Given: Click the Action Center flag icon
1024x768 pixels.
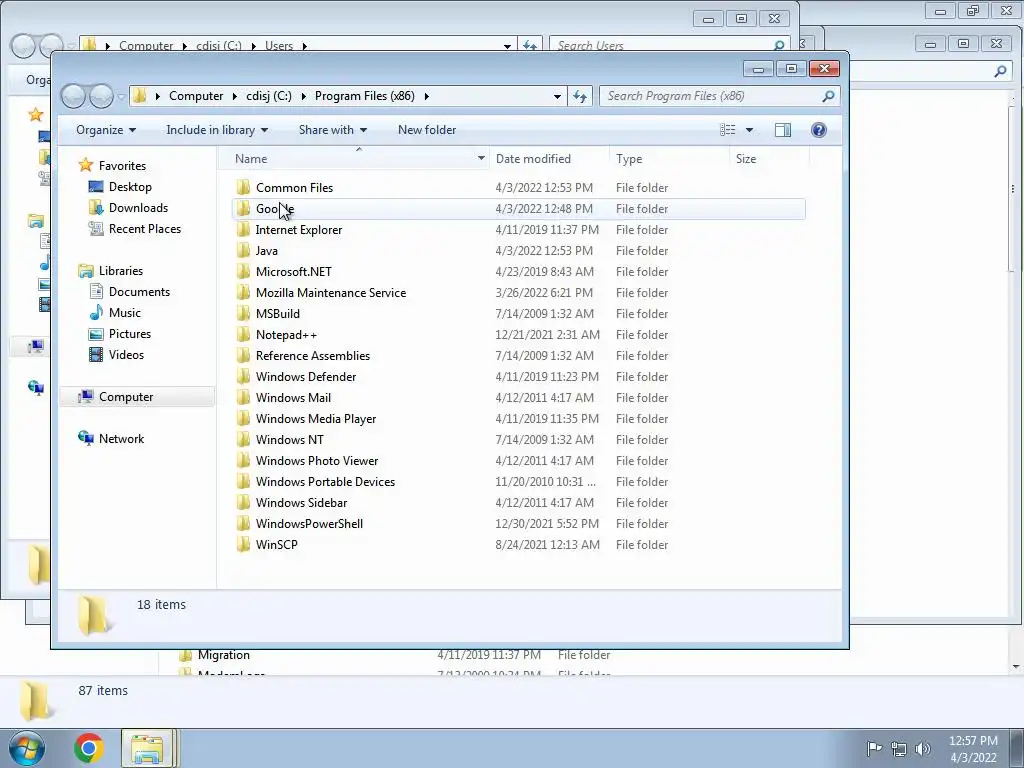Looking at the screenshot, I should [874, 748].
